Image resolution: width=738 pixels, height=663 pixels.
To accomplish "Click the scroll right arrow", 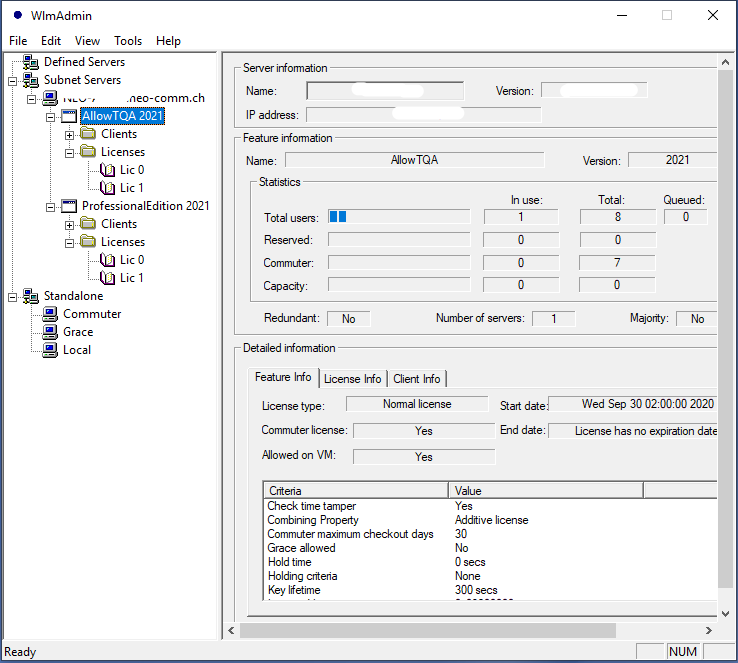I will click(x=709, y=631).
